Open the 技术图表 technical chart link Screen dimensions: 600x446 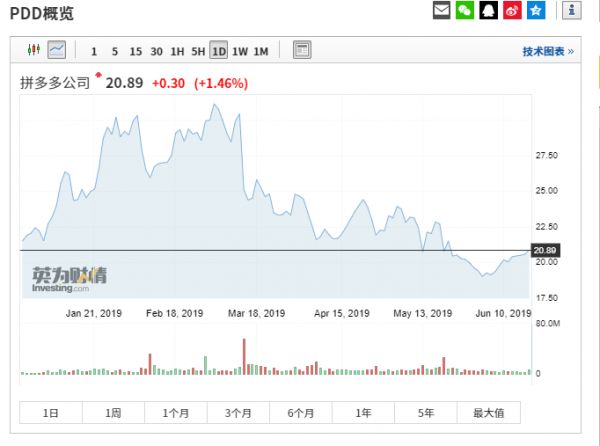pyautogui.click(x=547, y=51)
